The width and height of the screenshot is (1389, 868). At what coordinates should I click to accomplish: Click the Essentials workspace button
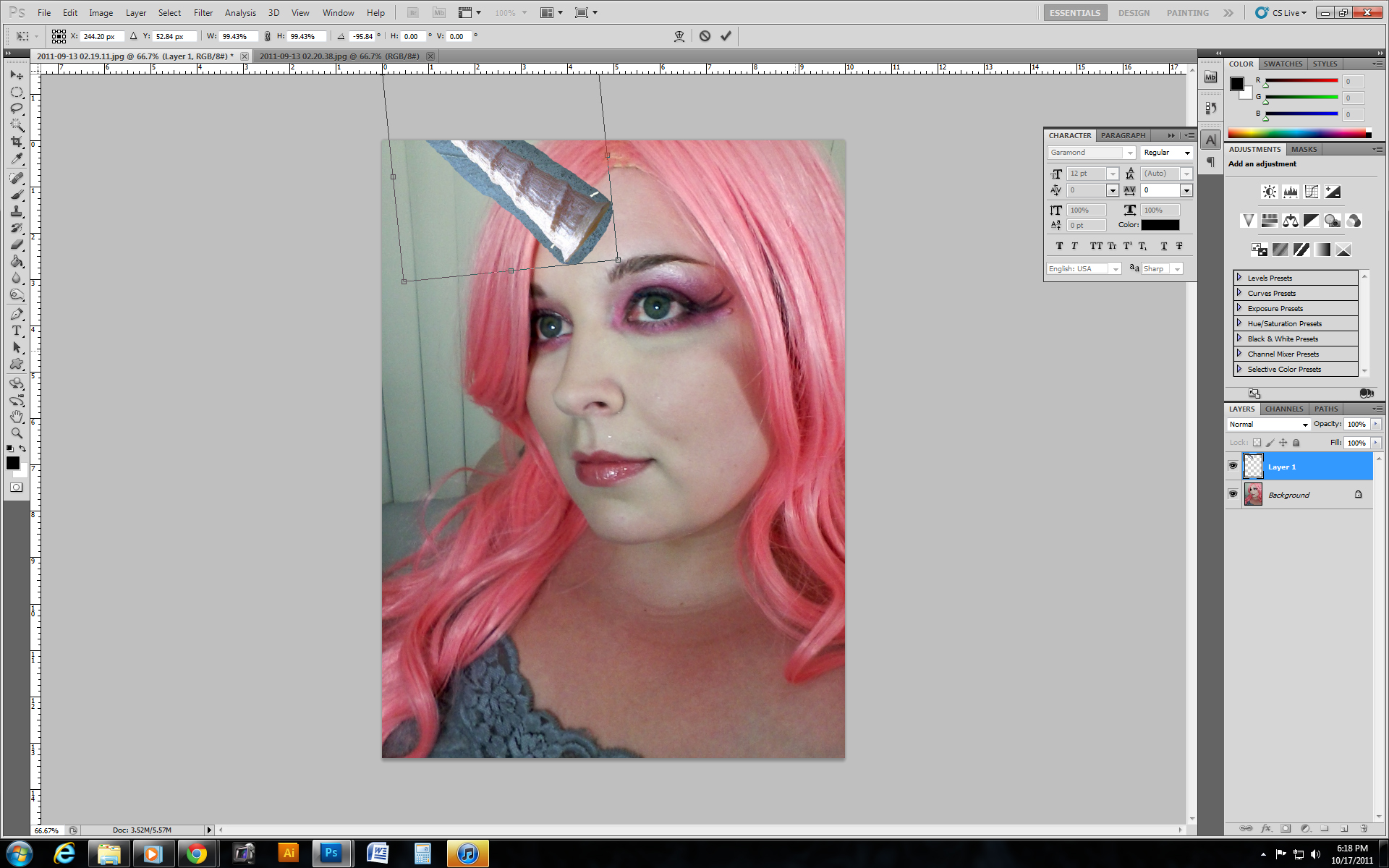click(1075, 13)
